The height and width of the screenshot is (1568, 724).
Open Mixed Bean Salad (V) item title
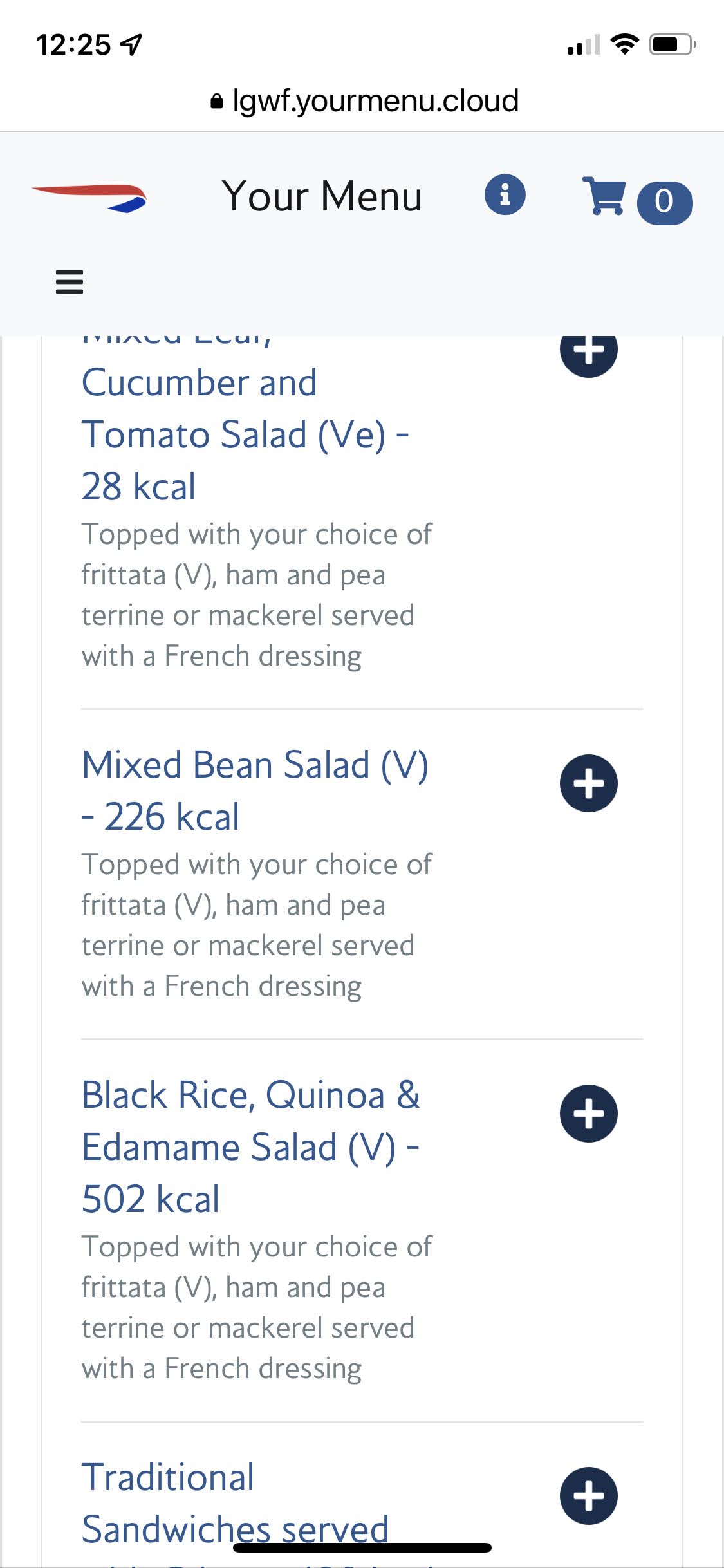tap(255, 790)
